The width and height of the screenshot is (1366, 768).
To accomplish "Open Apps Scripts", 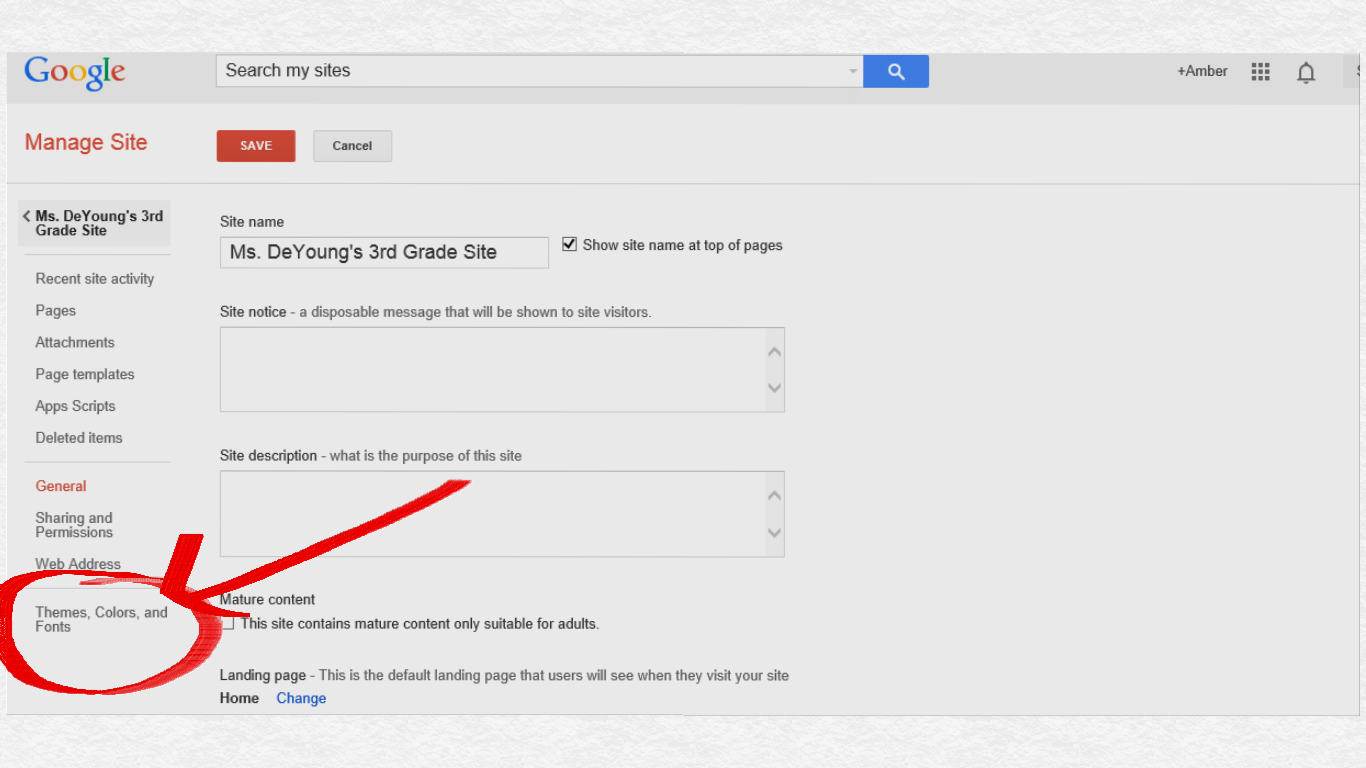I will (75, 406).
